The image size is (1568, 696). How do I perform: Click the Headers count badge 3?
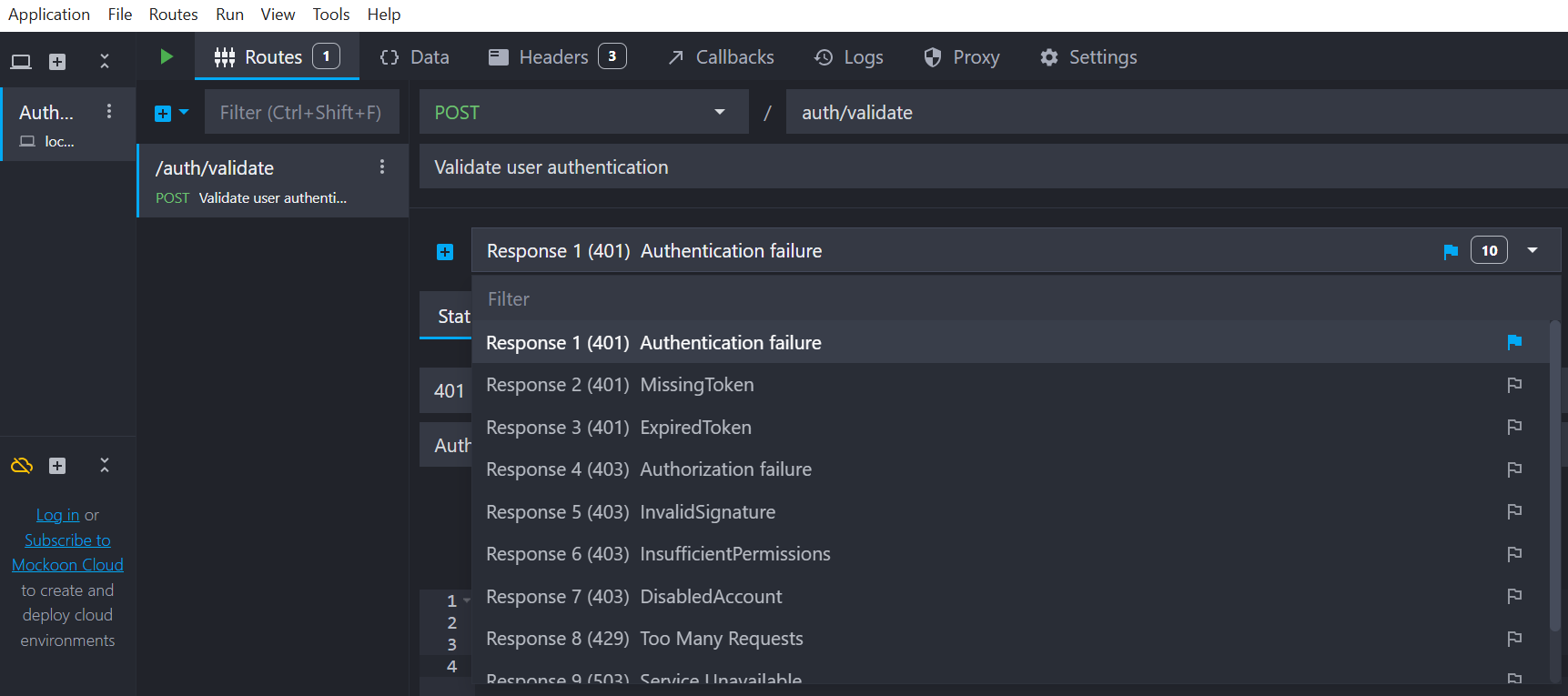tap(612, 56)
